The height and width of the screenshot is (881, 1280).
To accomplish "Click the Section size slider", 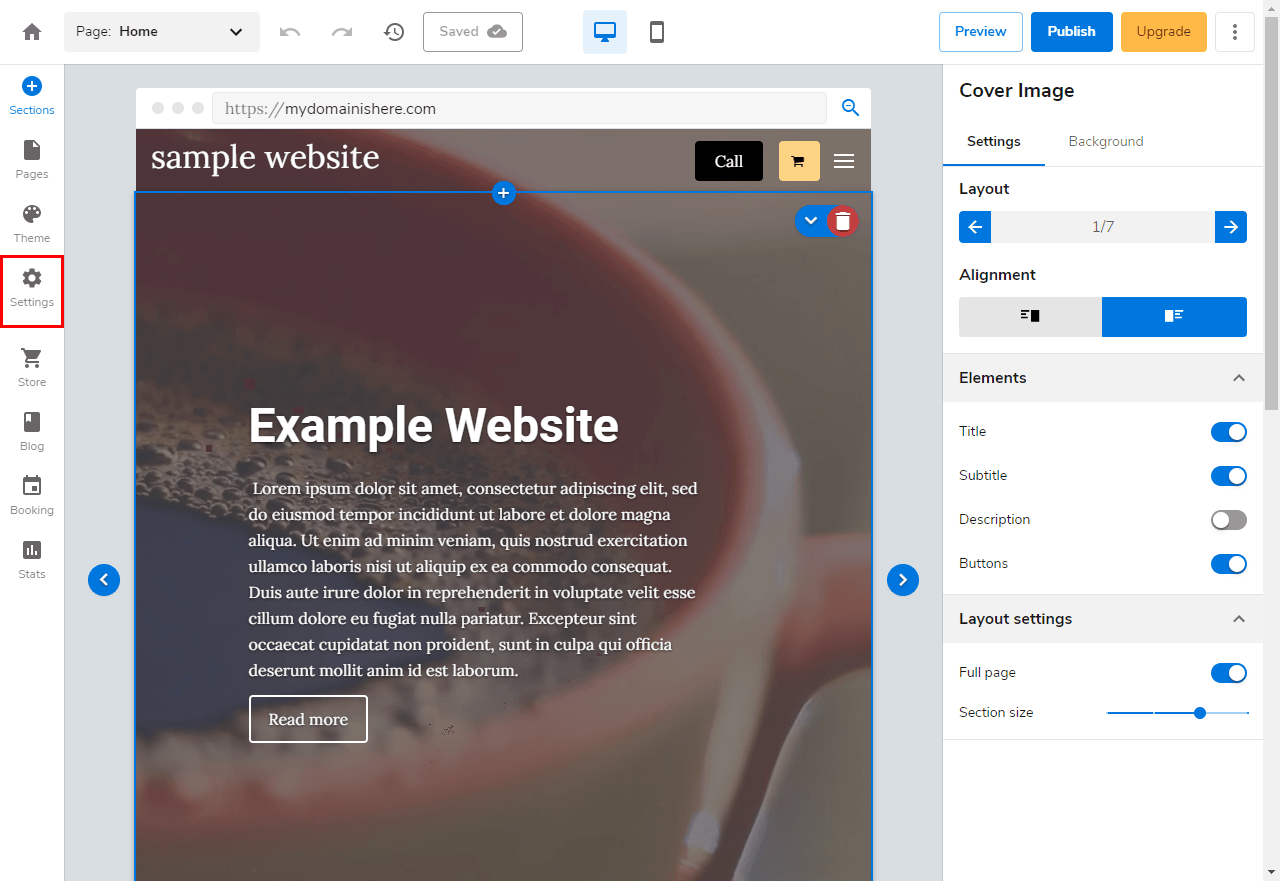I will (1178, 713).
